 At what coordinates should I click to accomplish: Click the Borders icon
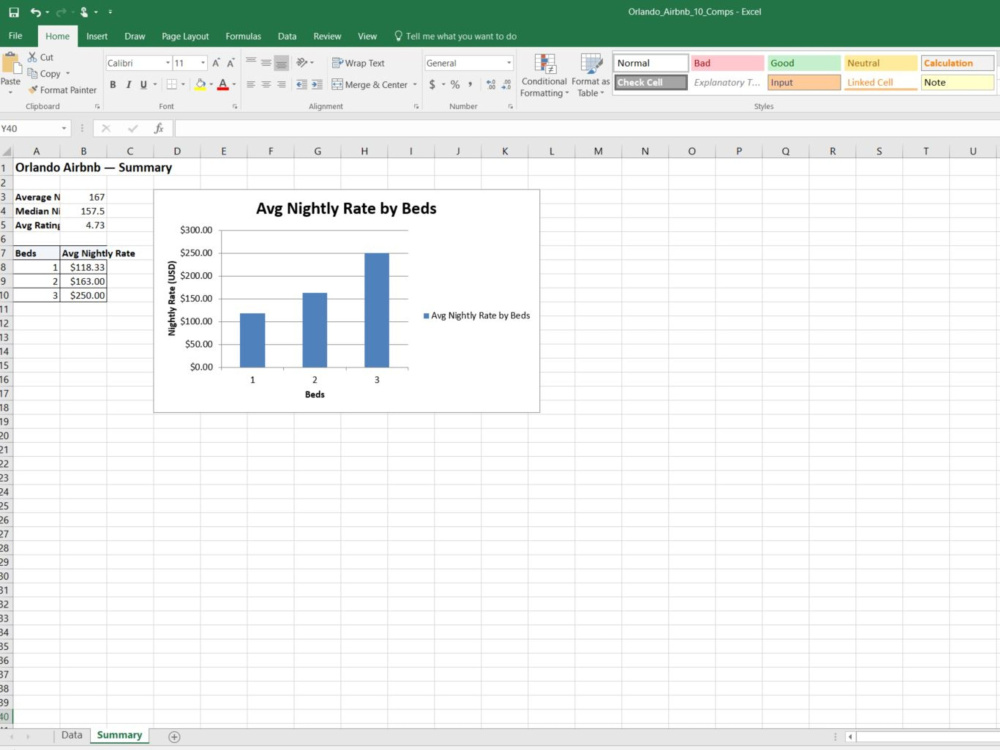tap(172, 84)
